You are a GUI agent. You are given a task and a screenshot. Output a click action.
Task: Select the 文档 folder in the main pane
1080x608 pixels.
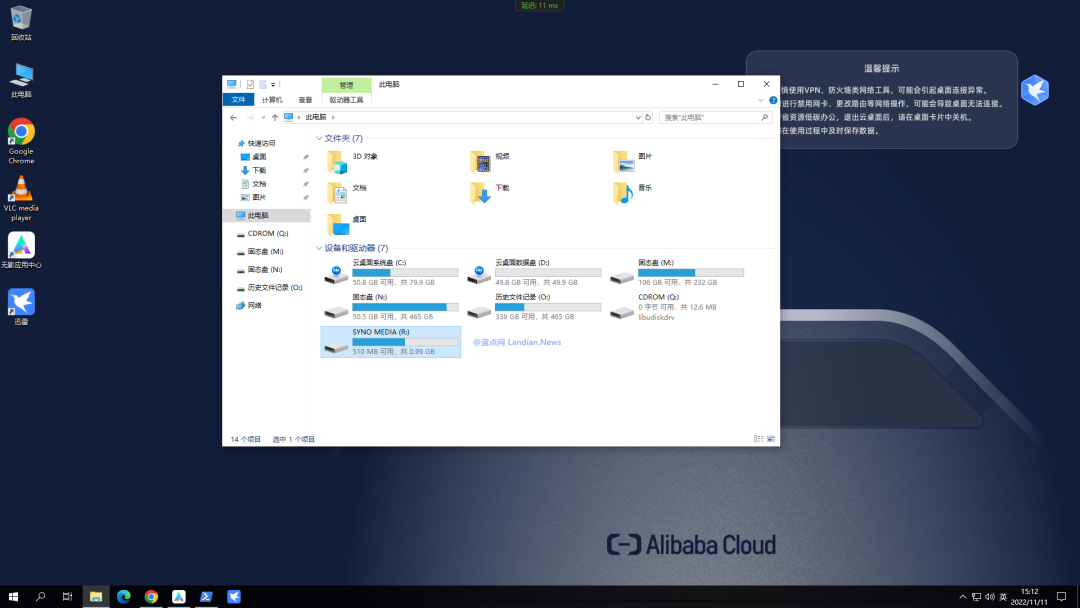click(x=346, y=193)
